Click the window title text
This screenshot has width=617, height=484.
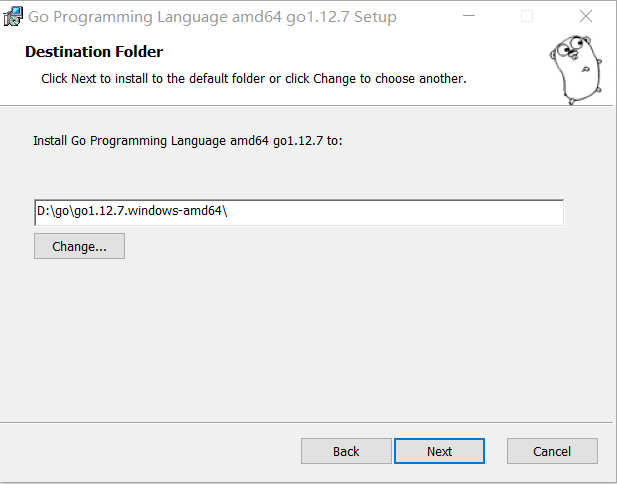(212, 17)
